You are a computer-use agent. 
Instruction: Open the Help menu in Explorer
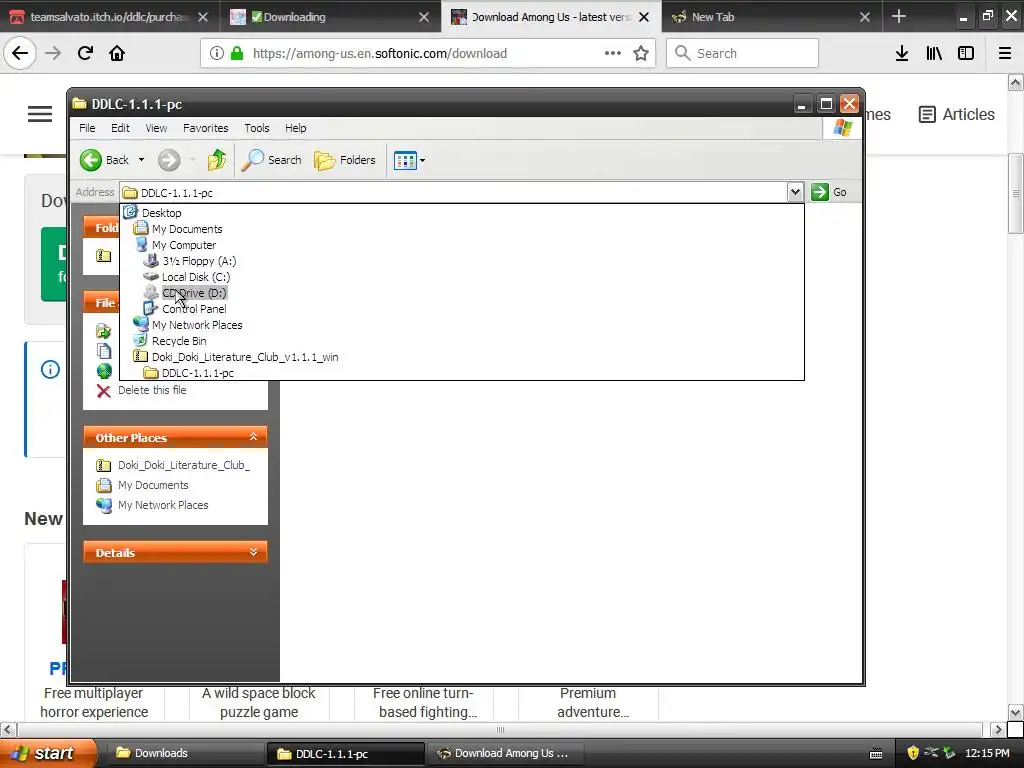295,128
